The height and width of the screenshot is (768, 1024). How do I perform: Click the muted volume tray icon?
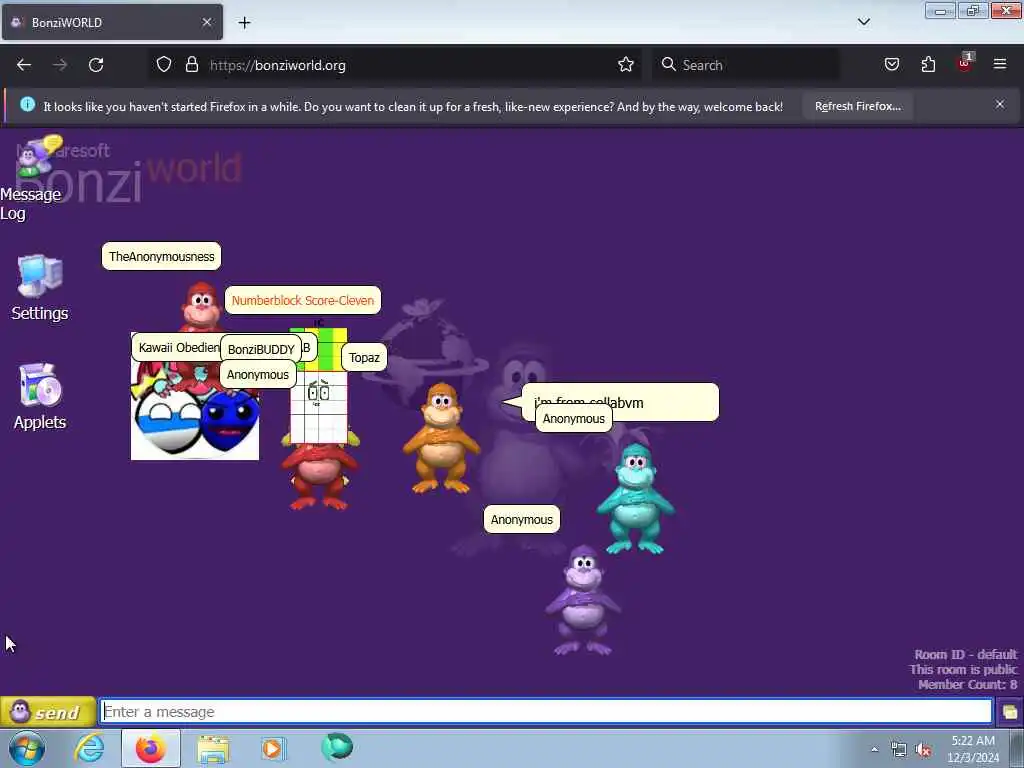click(923, 750)
